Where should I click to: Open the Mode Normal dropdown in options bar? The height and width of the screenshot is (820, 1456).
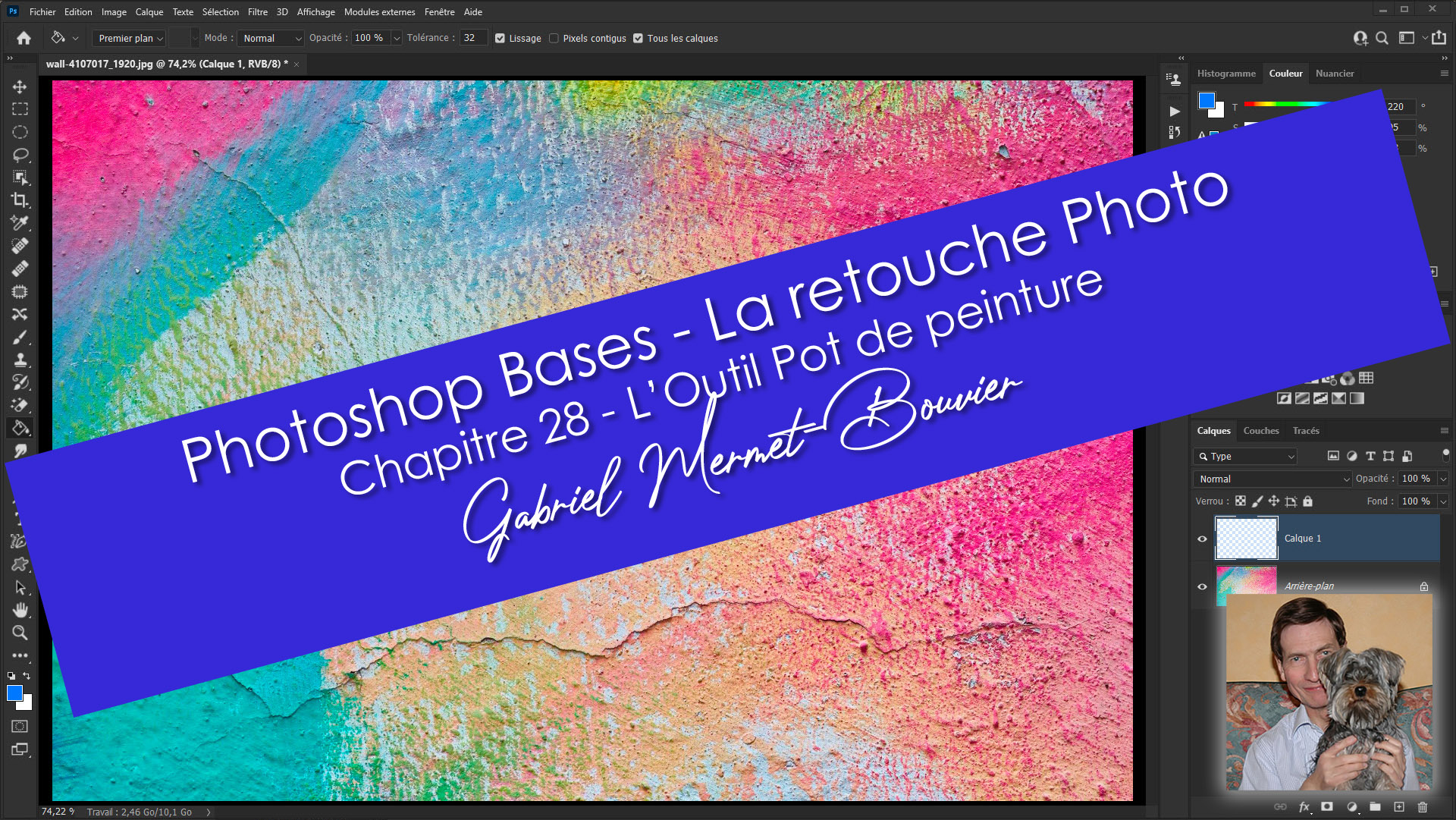(x=271, y=38)
